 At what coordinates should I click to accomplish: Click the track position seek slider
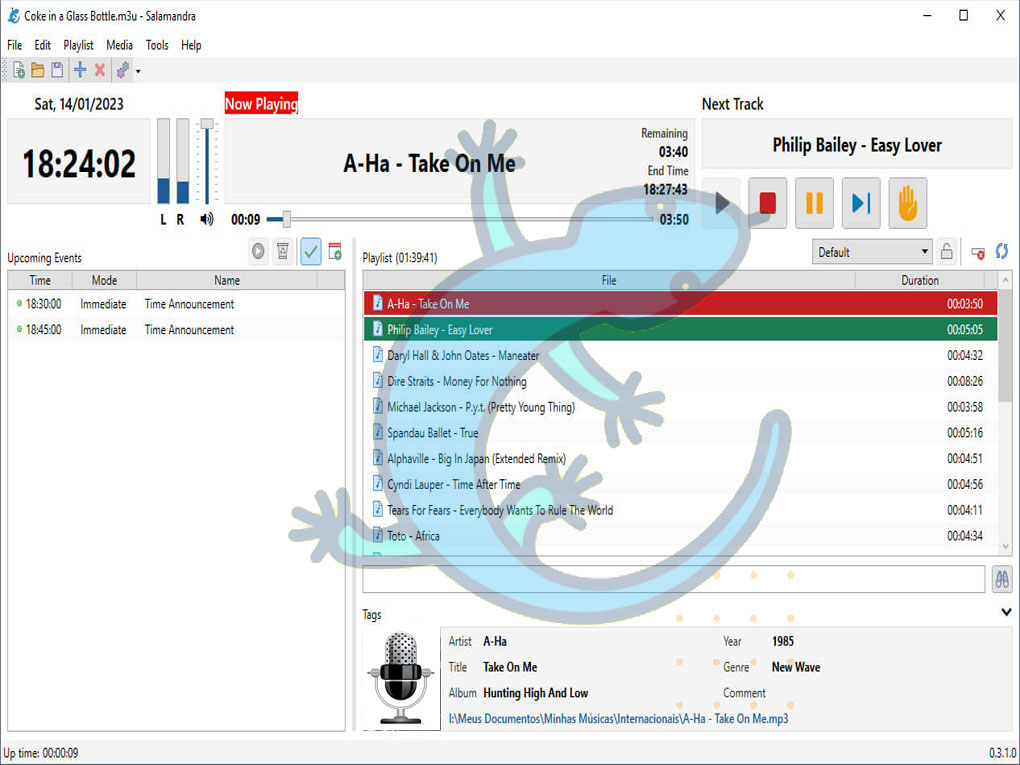point(460,220)
